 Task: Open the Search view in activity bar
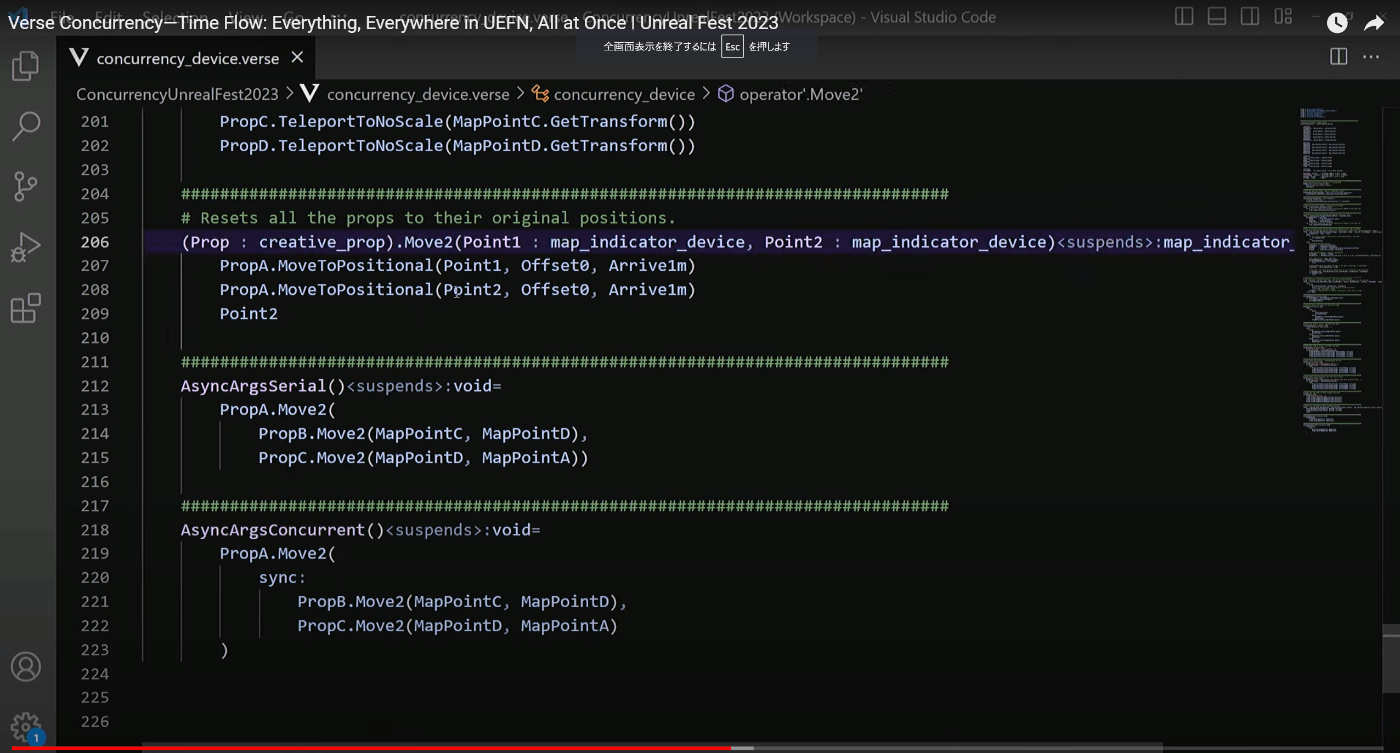[x=25, y=126]
